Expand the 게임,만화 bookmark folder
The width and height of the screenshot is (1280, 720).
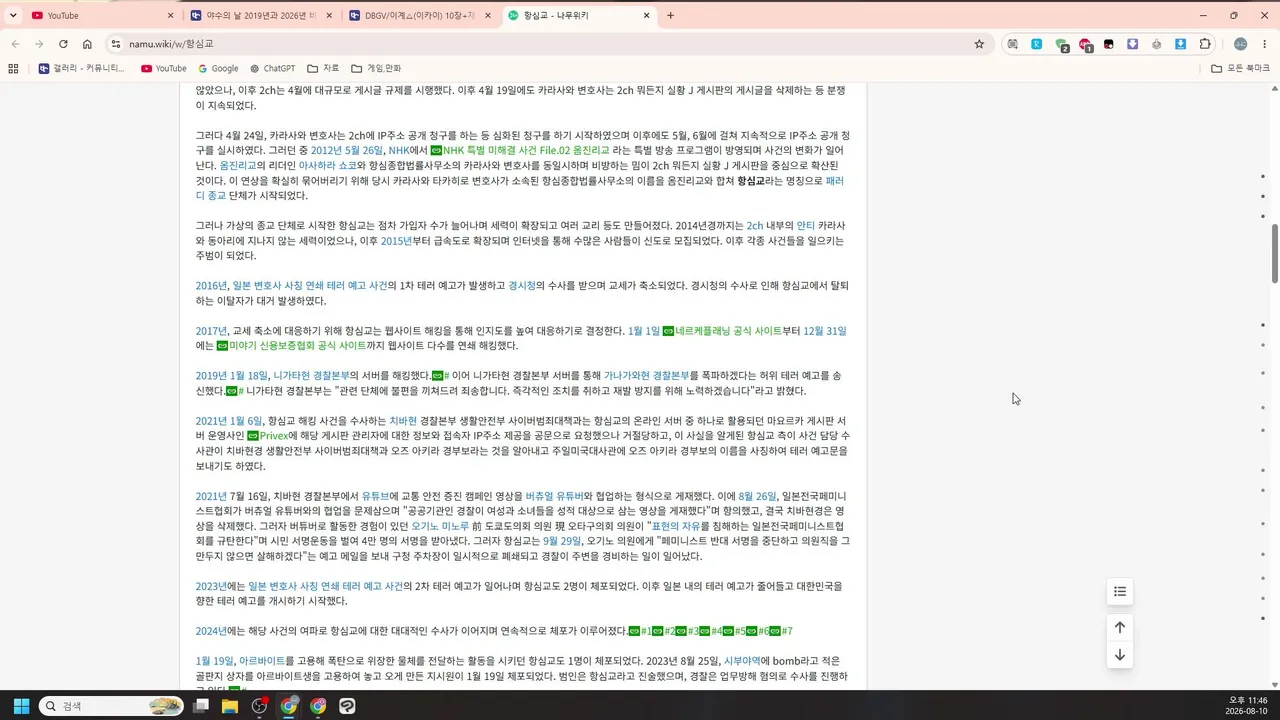pyautogui.click(x=376, y=68)
